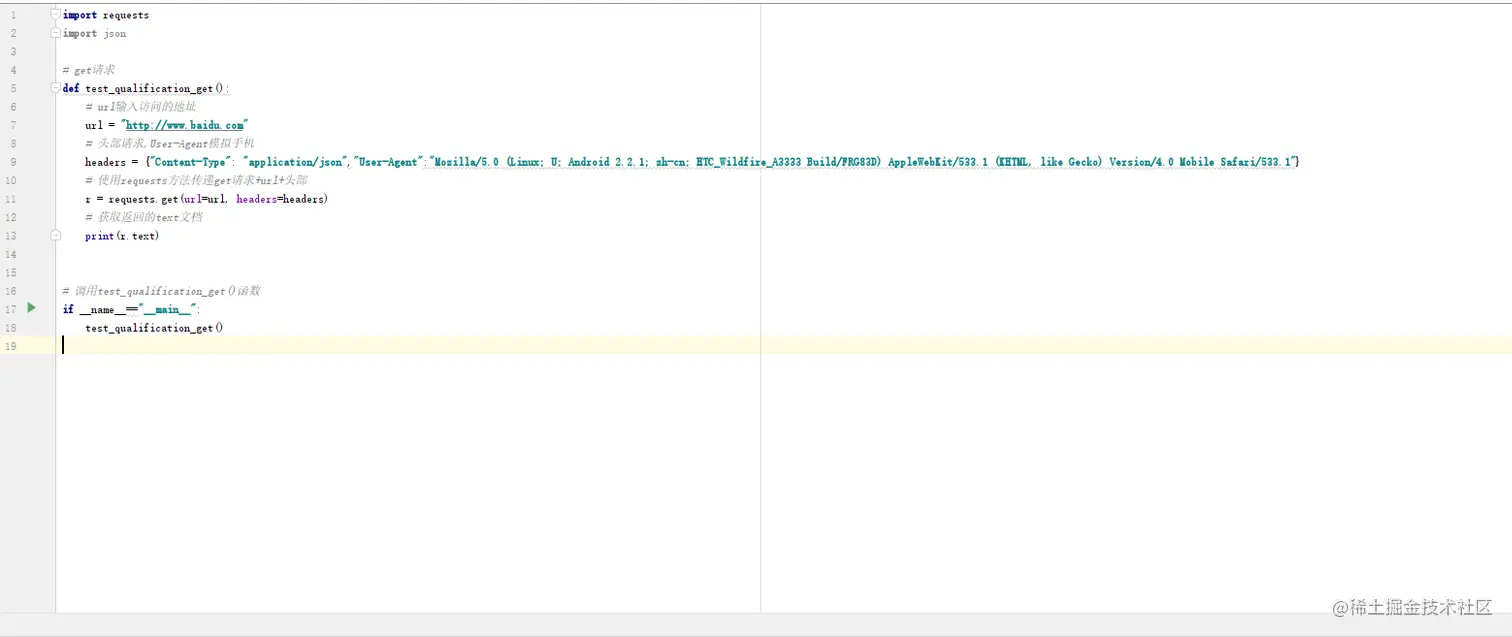
Task: Click line number 9 in the gutter
Action: (x=13, y=162)
